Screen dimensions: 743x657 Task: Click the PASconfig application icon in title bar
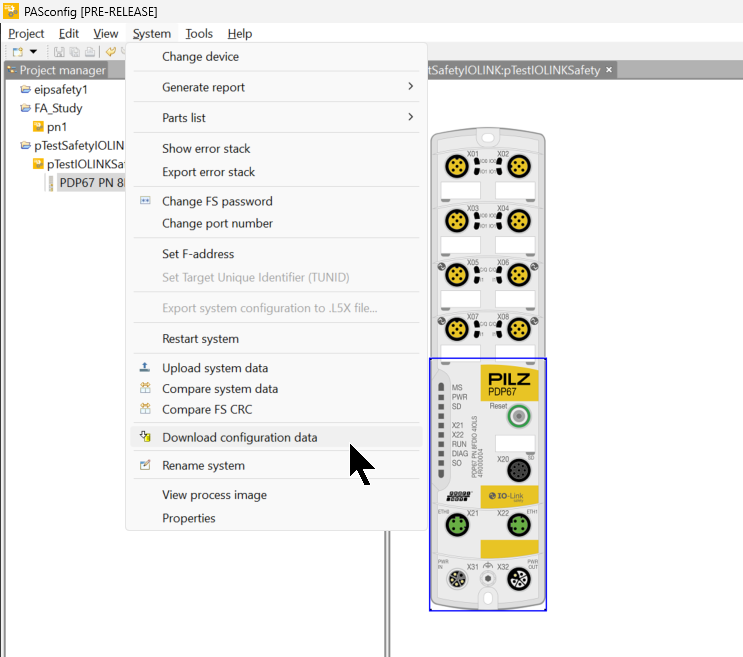point(11,11)
